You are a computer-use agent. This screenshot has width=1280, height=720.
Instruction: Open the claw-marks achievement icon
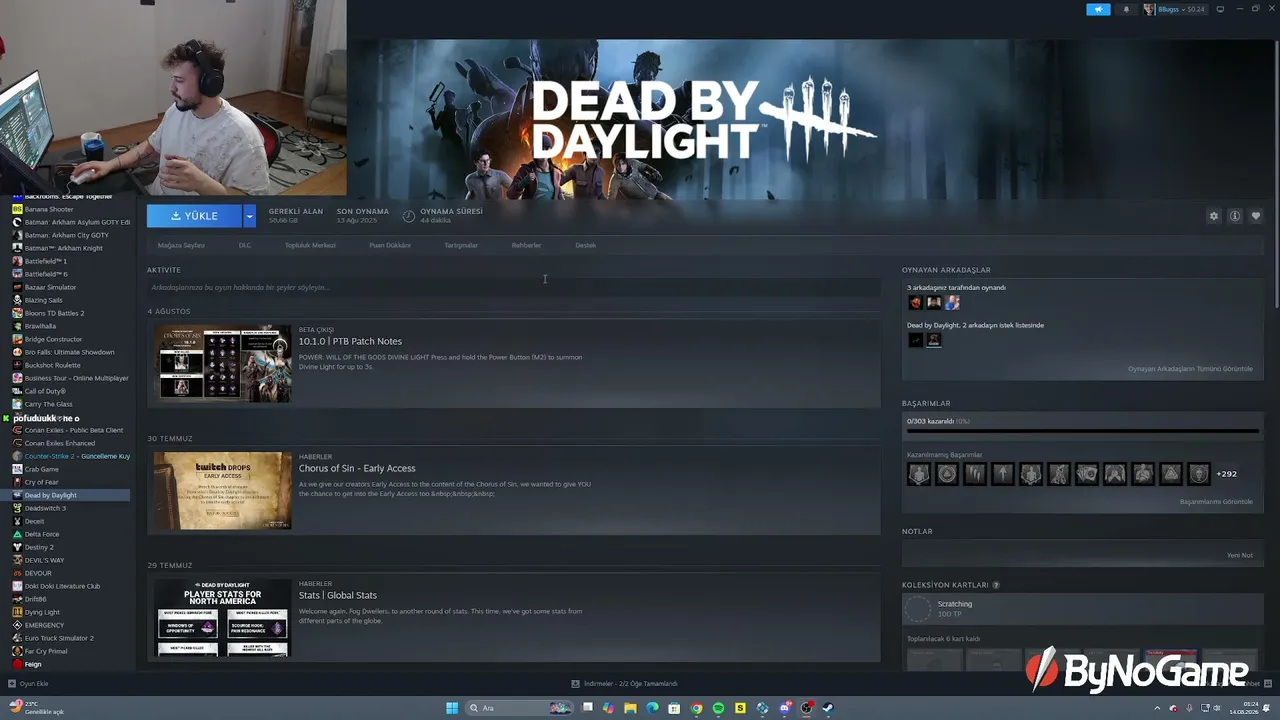pos(975,474)
